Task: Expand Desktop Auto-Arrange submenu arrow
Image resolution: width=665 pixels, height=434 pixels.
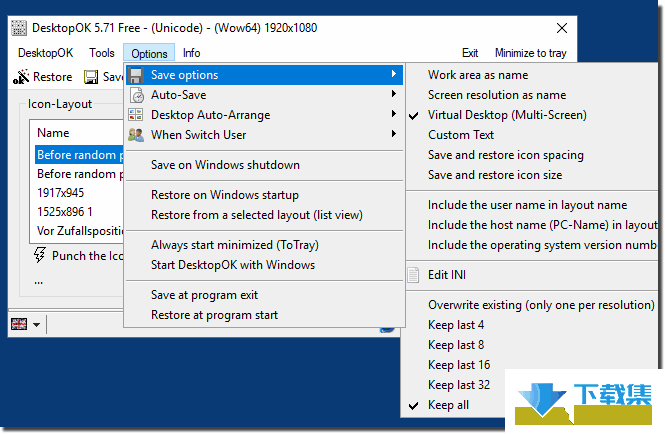Action: tap(394, 114)
